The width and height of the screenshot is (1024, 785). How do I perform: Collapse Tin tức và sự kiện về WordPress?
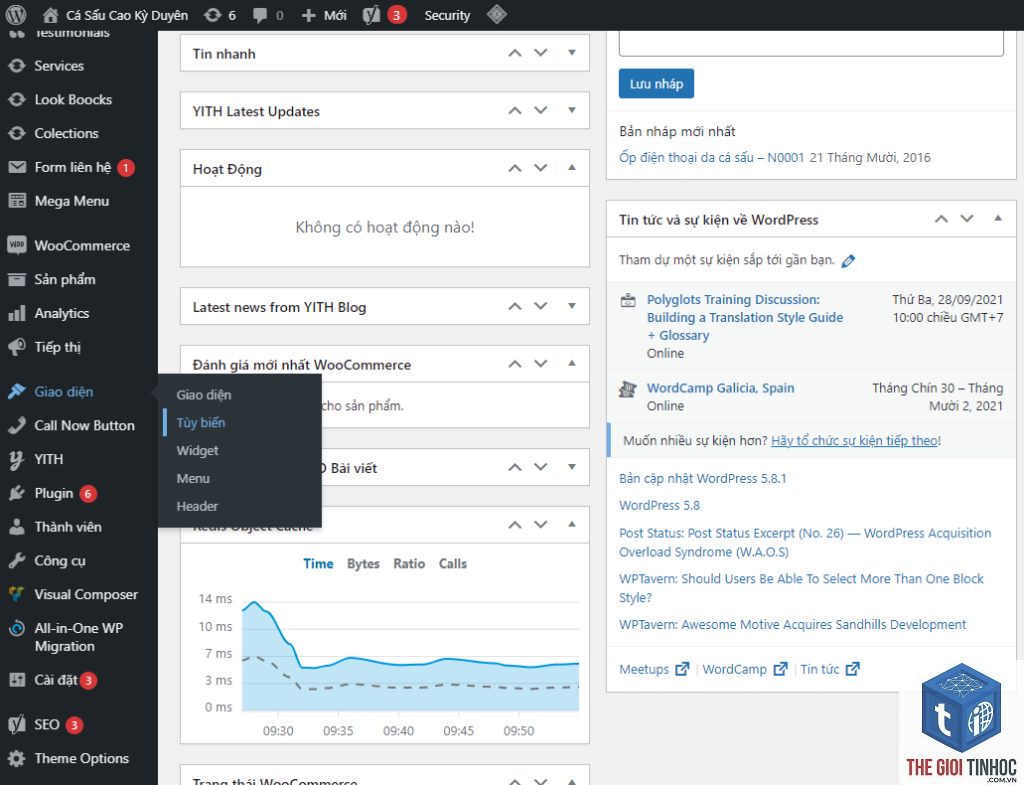998,219
